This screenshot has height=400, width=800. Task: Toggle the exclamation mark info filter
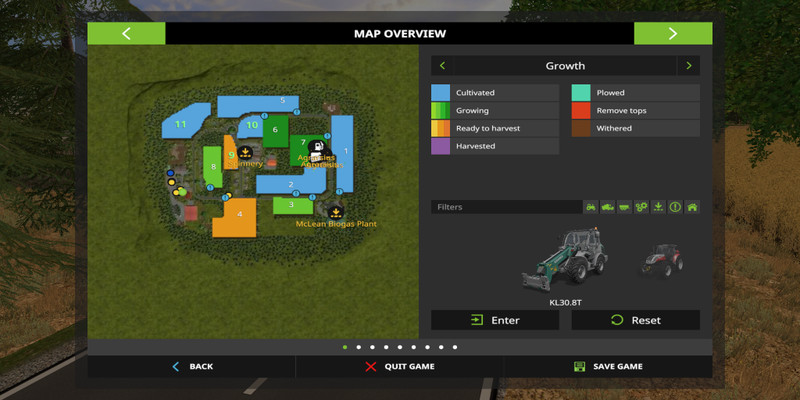(x=675, y=207)
